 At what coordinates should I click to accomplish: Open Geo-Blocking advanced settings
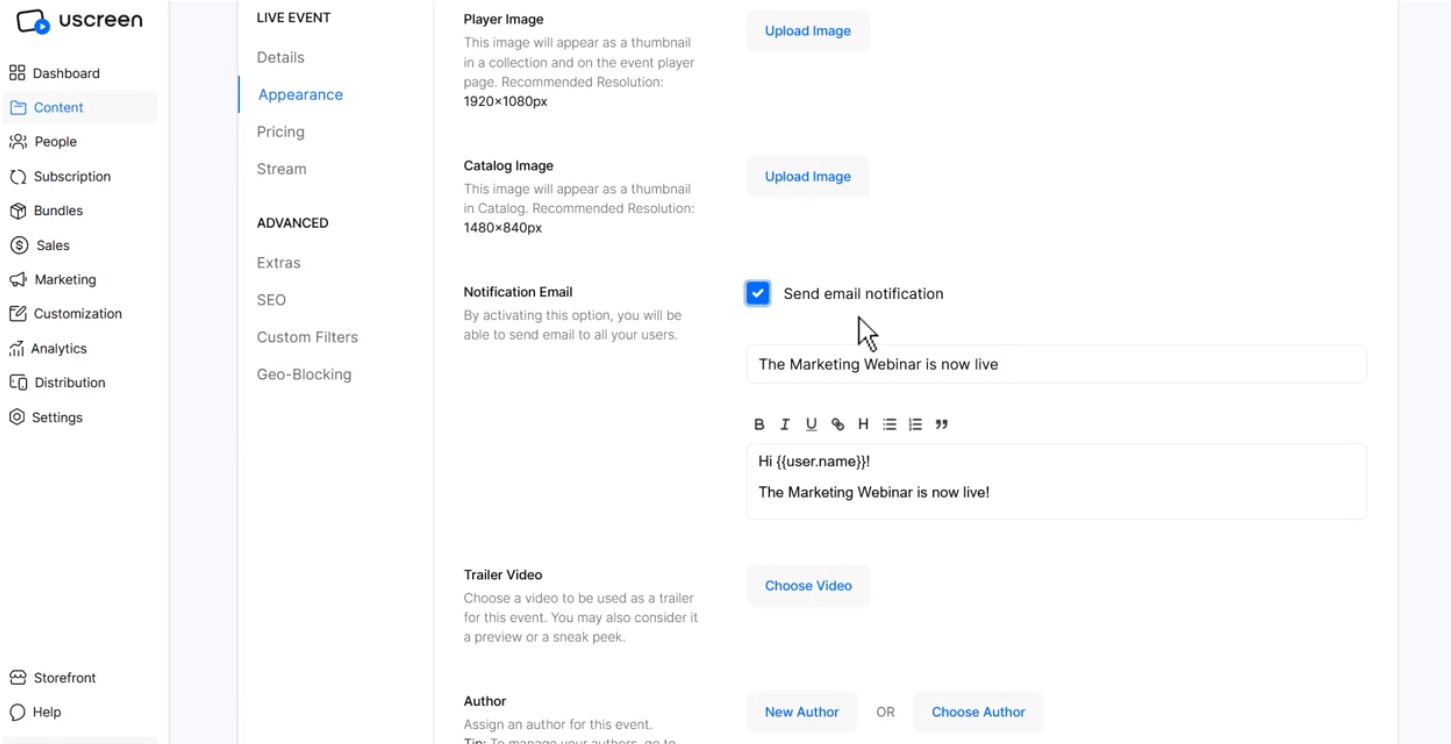304,374
